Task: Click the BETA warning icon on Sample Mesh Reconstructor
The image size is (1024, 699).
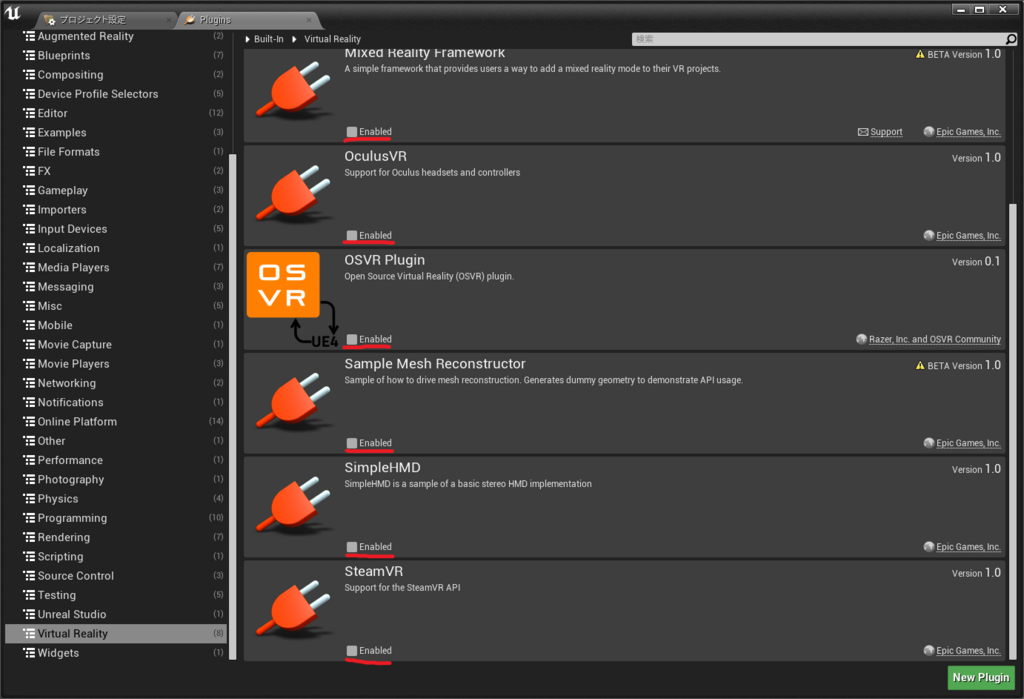Action: click(x=920, y=366)
